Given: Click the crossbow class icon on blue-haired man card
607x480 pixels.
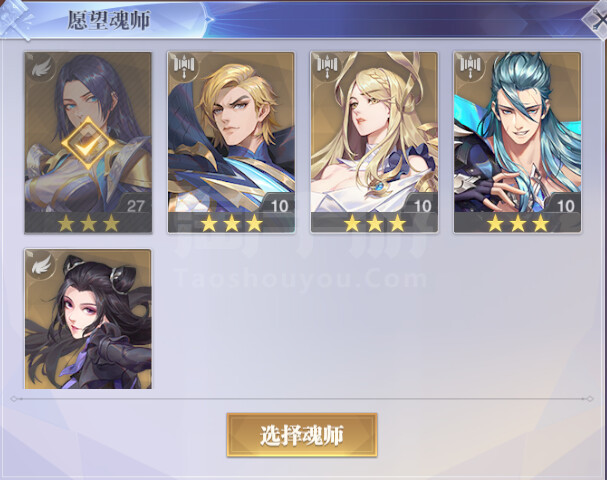Looking at the screenshot, I should pyautogui.click(x=470, y=67).
